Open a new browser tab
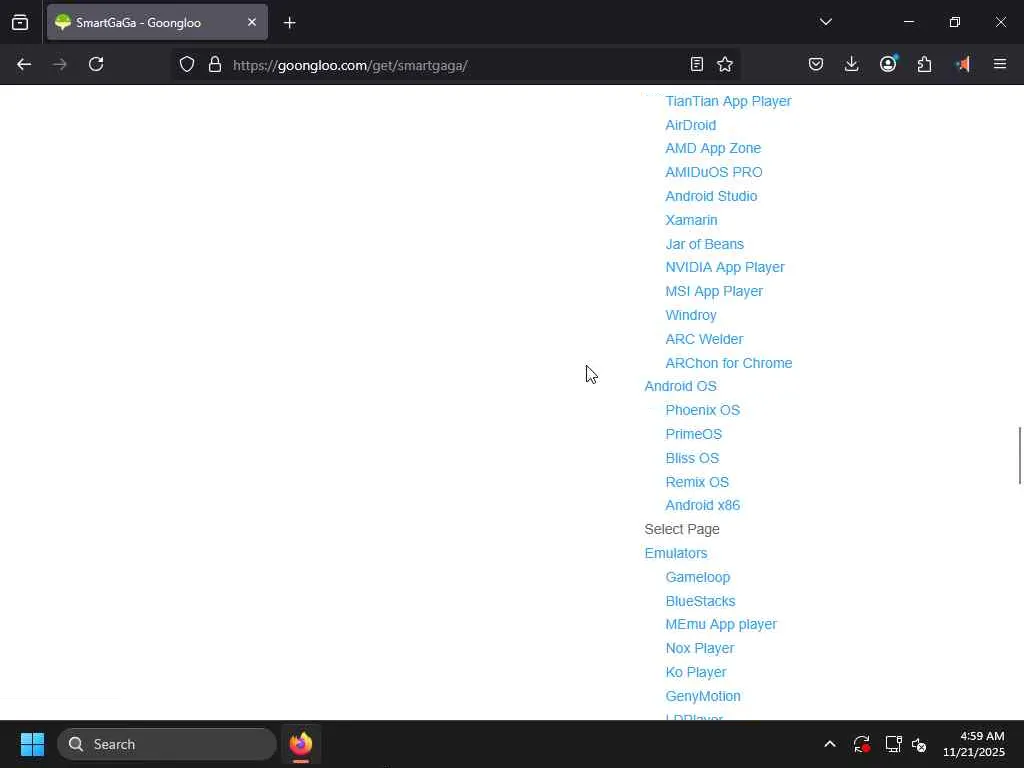 click(x=290, y=23)
